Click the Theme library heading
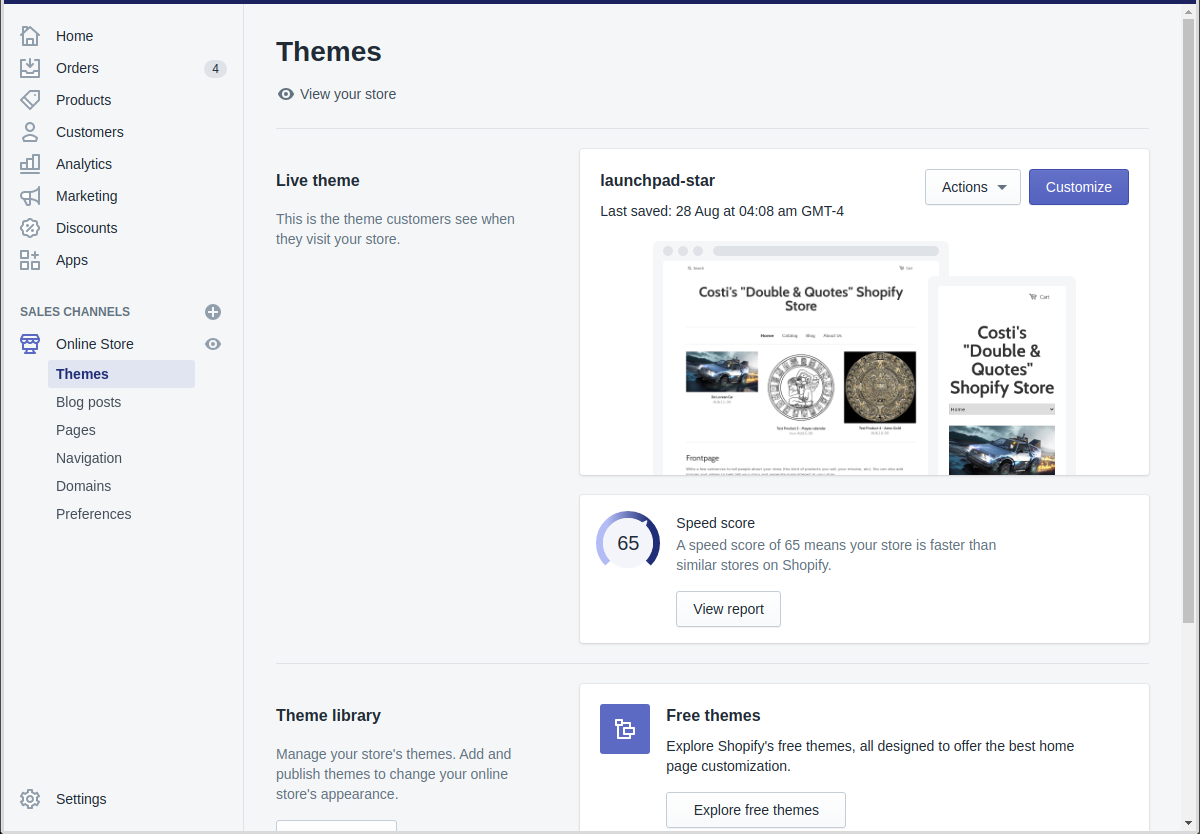 tap(328, 716)
